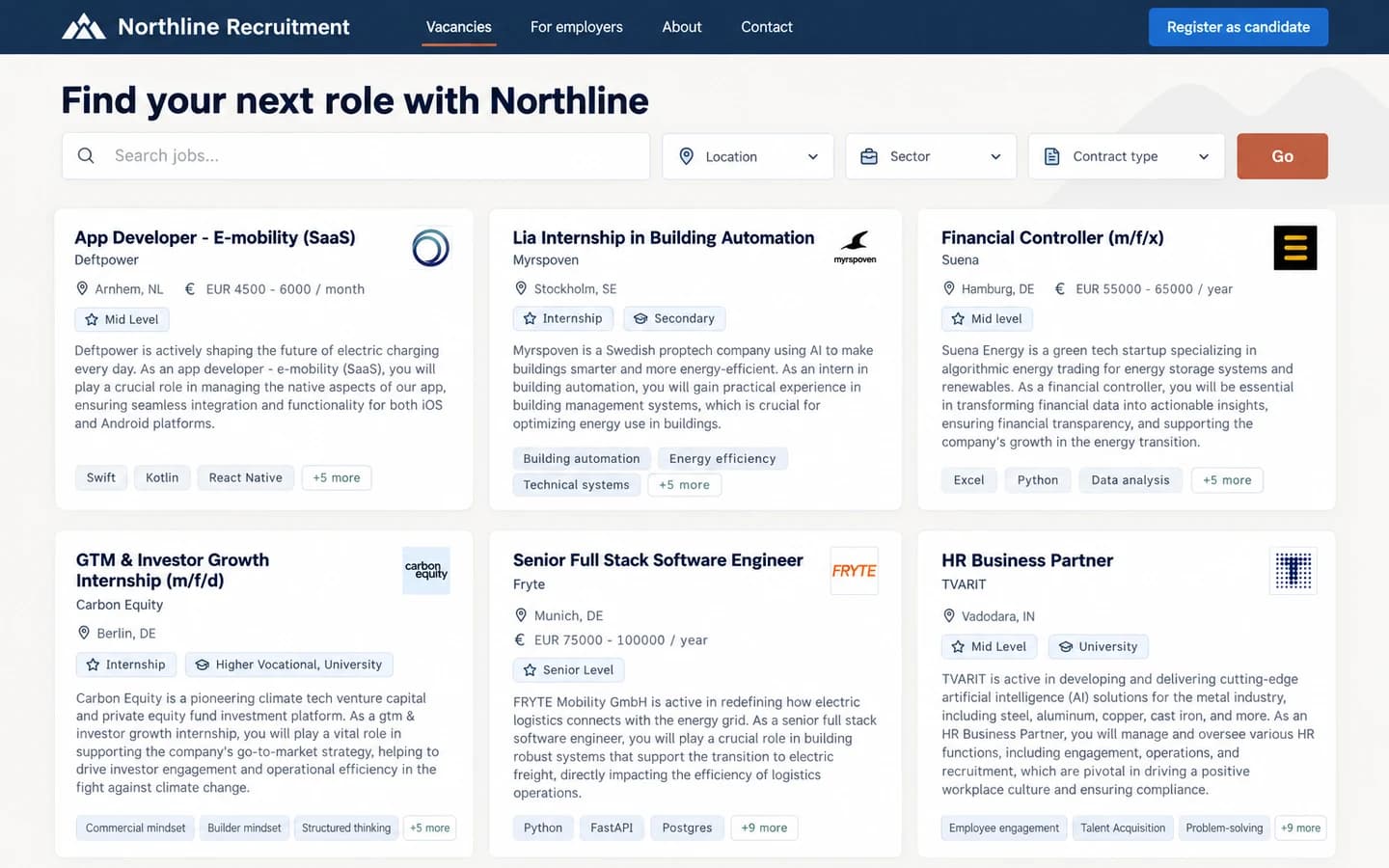Viewport: 1389px width, 868px height.
Task: Select the Python tag on Senior Full Stack card
Action: [x=543, y=827]
